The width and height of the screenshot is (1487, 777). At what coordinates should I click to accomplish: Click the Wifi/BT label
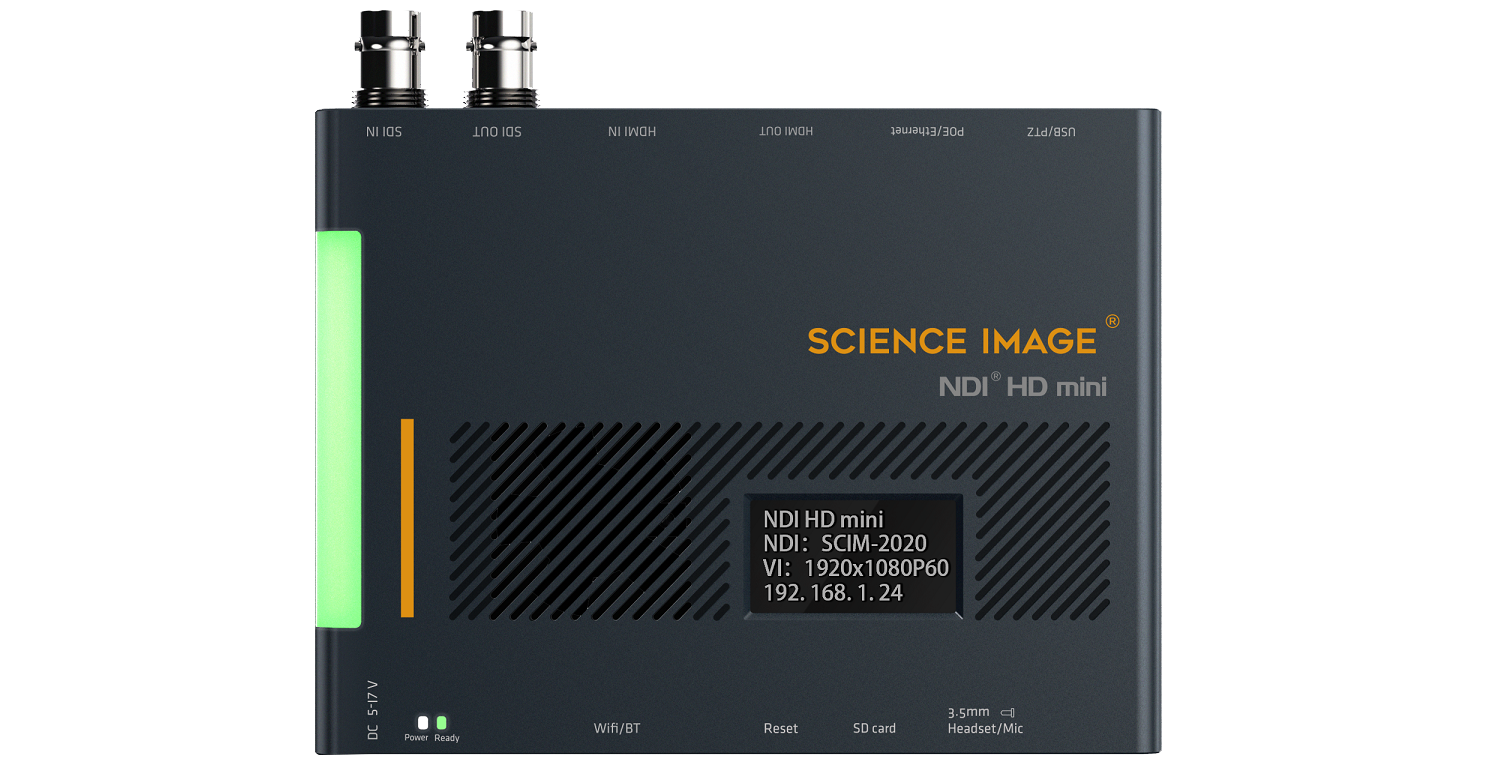[x=617, y=729]
